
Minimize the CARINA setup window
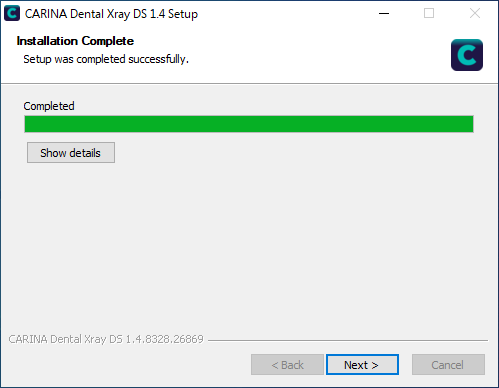click(x=384, y=14)
